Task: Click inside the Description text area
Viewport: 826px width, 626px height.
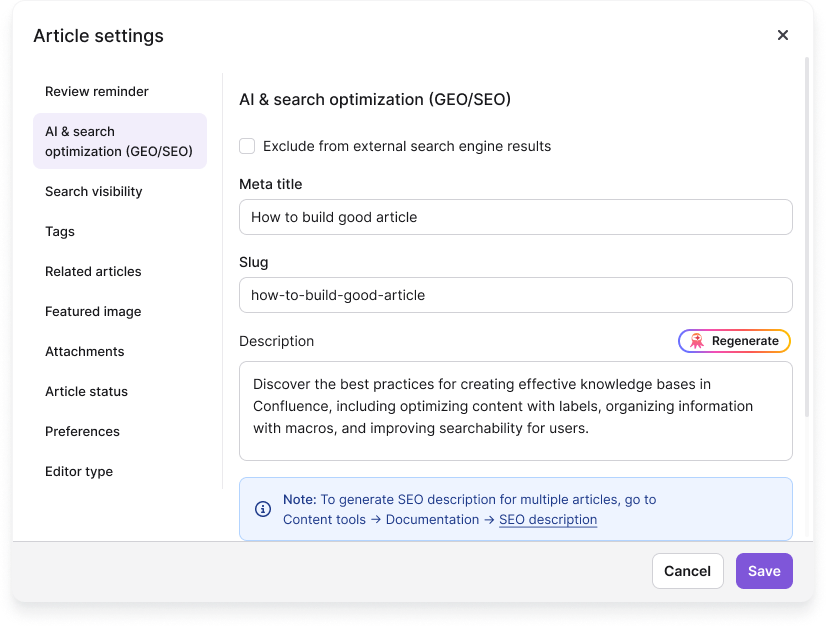Action: [516, 411]
